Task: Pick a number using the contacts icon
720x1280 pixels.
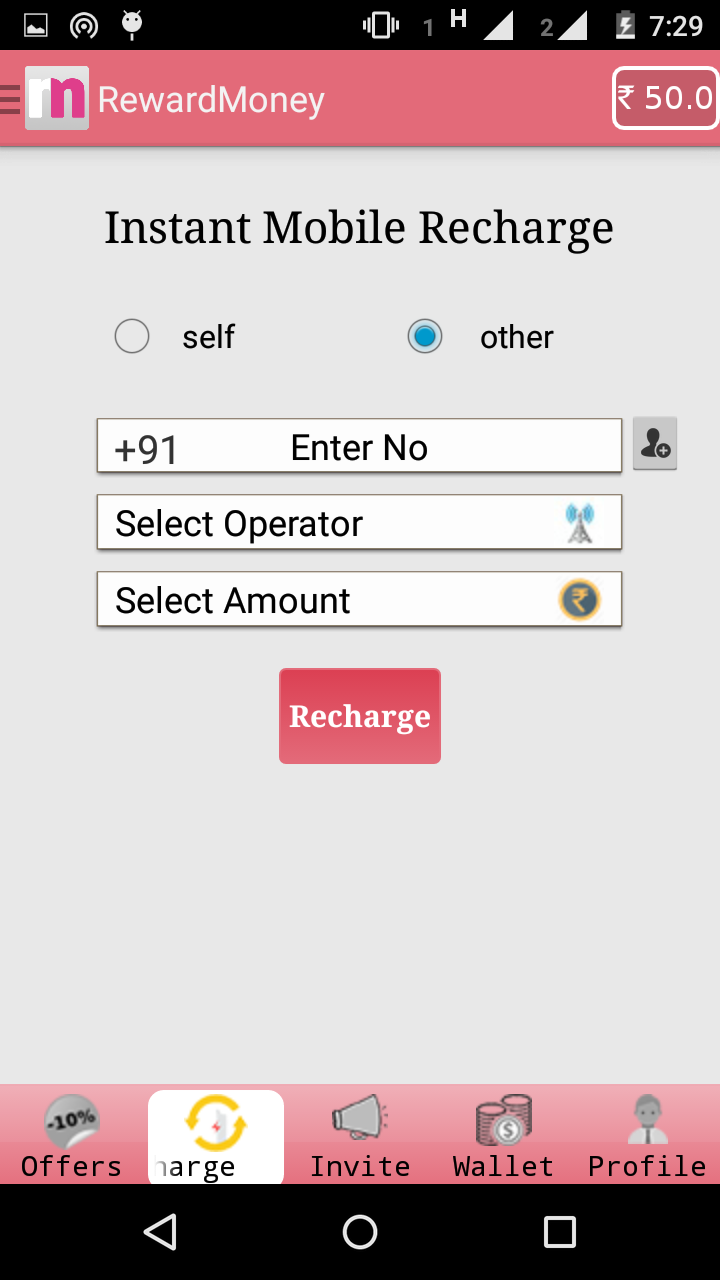Action: [655, 443]
